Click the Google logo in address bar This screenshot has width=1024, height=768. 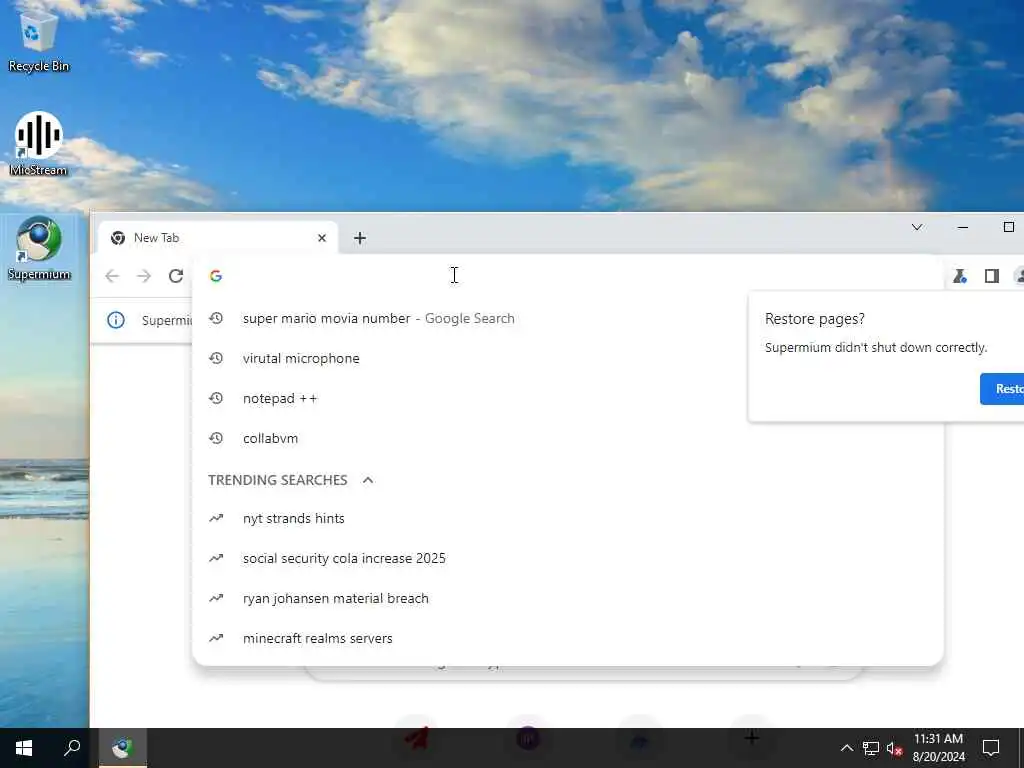(x=216, y=276)
